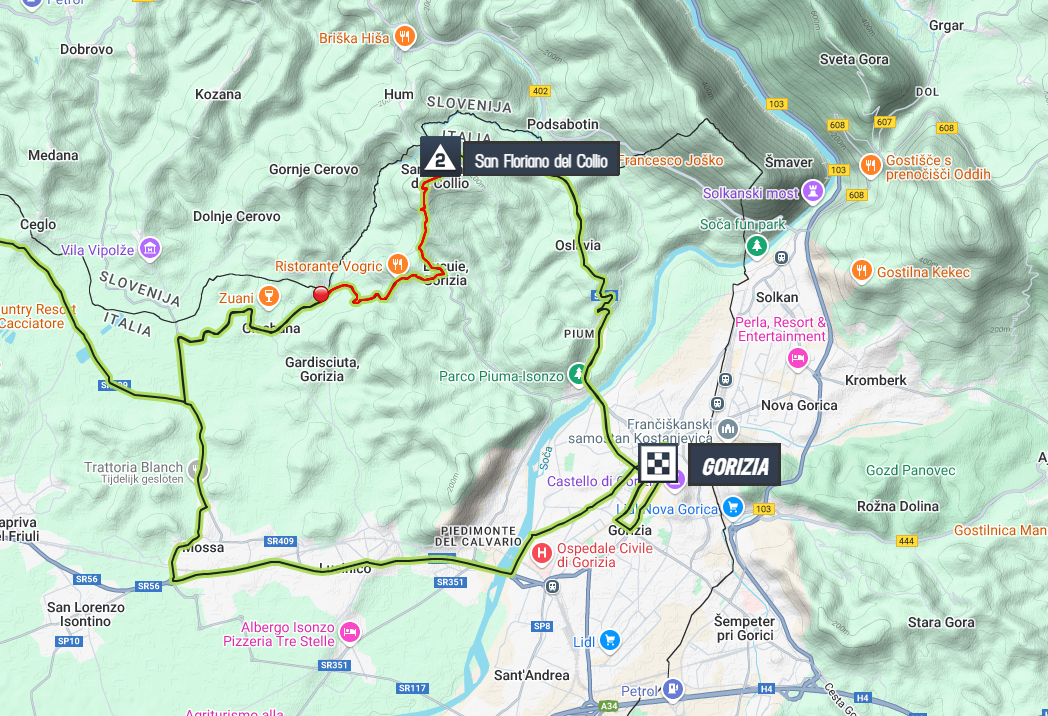The width and height of the screenshot is (1048, 716).
Task: Click the Perla Resort hotel icon
Action: (x=797, y=358)
